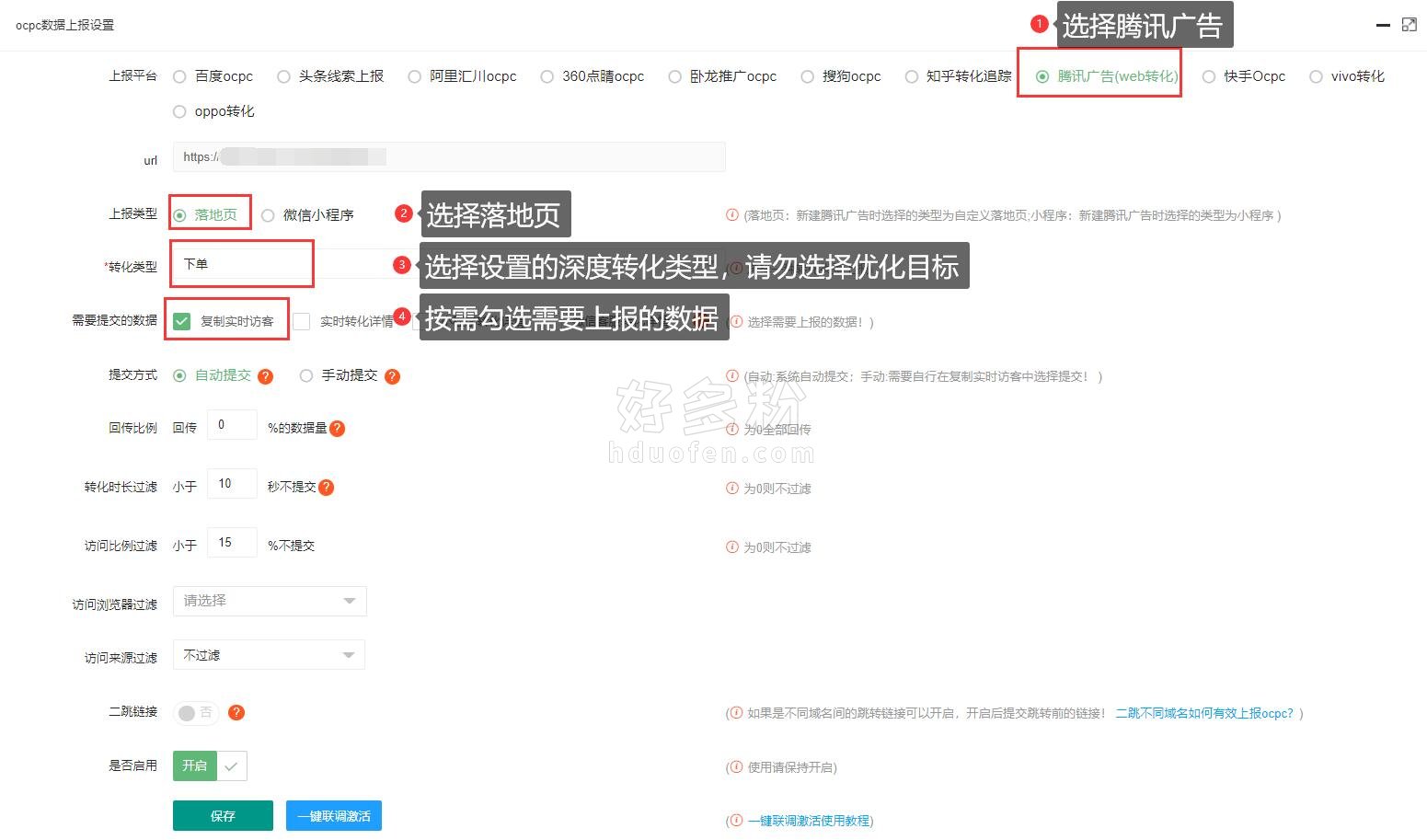Toggle the 二跳链接 switch
This screenshot has height=840, width=1427.
point(197,713)
